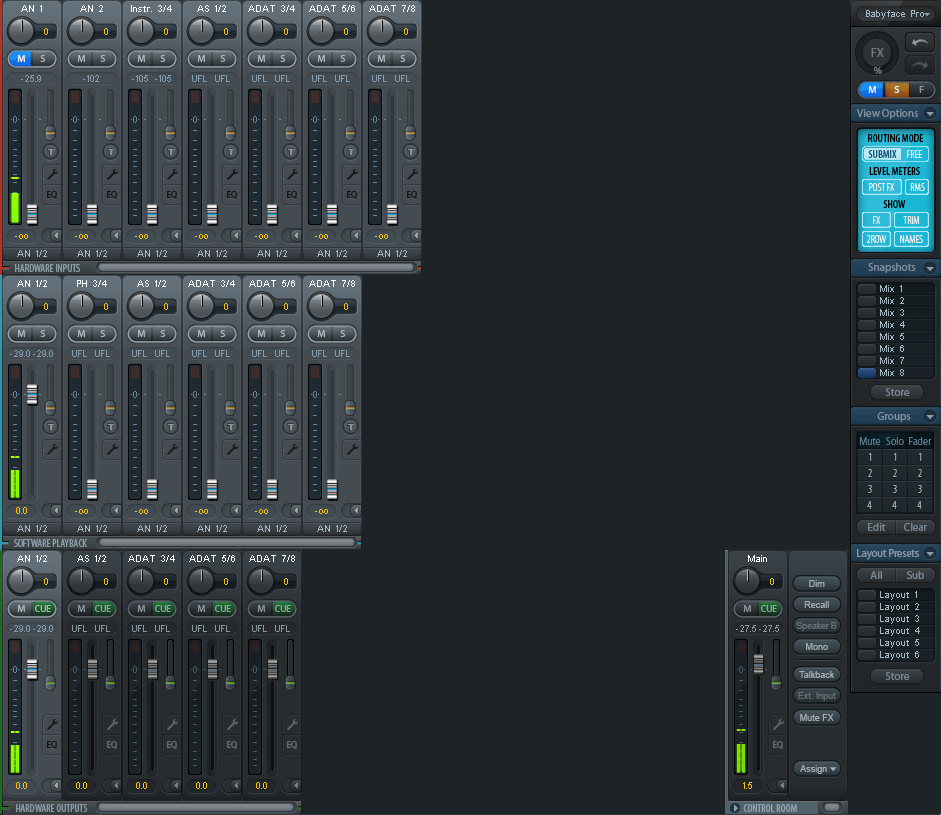Choose the Sub layout filter
The width and height of the screenshot is (941, 815).
(915, 575)
